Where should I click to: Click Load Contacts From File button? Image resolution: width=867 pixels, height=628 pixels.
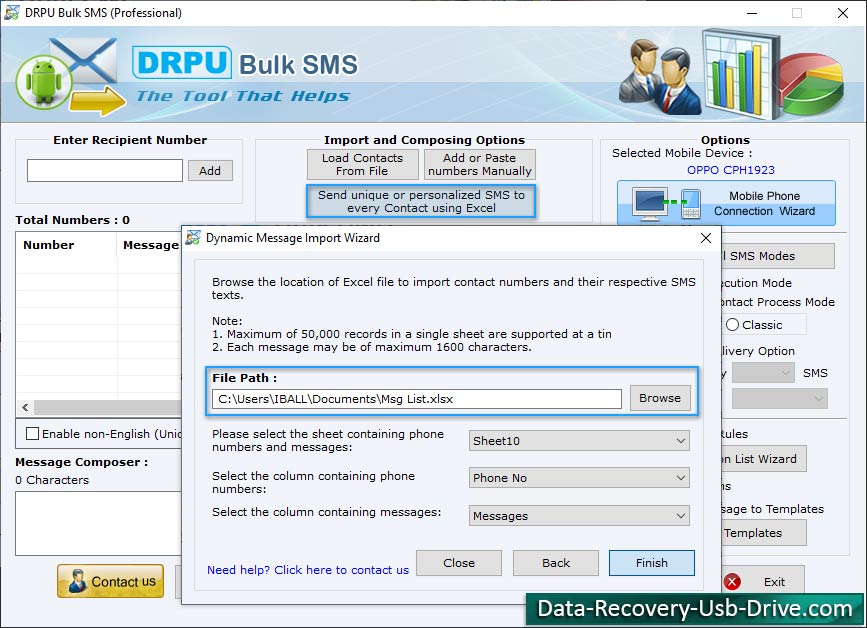(362, 164)
